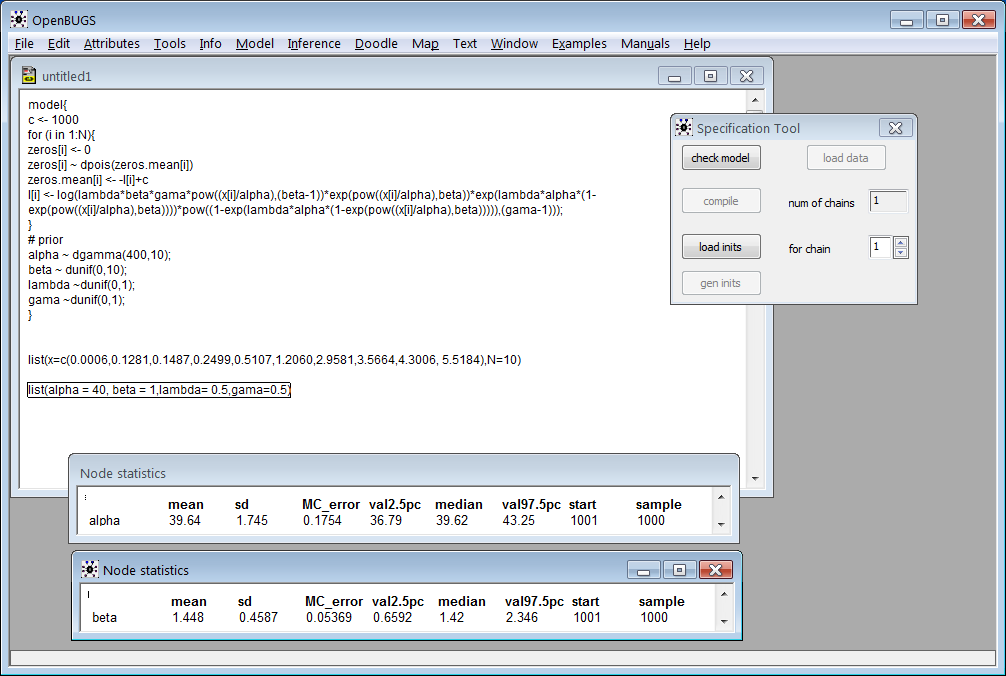Click the check model button
Viewport: 1006px width, 676px height.
tap(721, 158)
